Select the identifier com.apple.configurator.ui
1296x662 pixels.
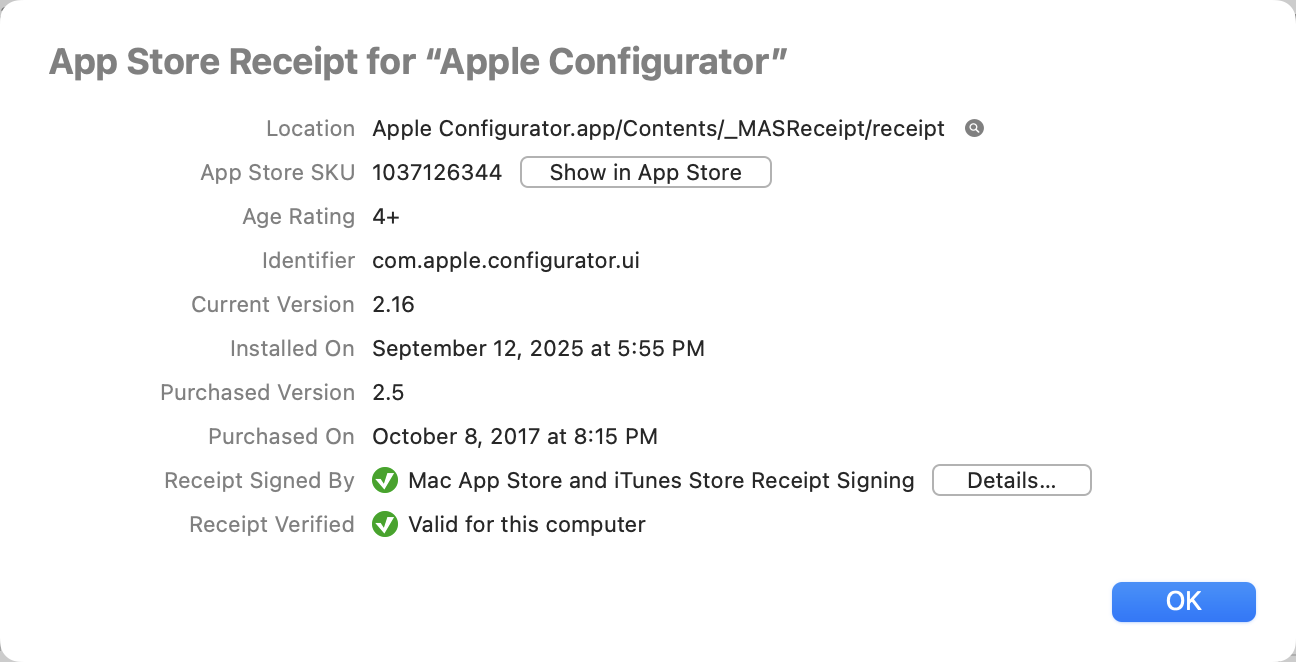(505, 260)
